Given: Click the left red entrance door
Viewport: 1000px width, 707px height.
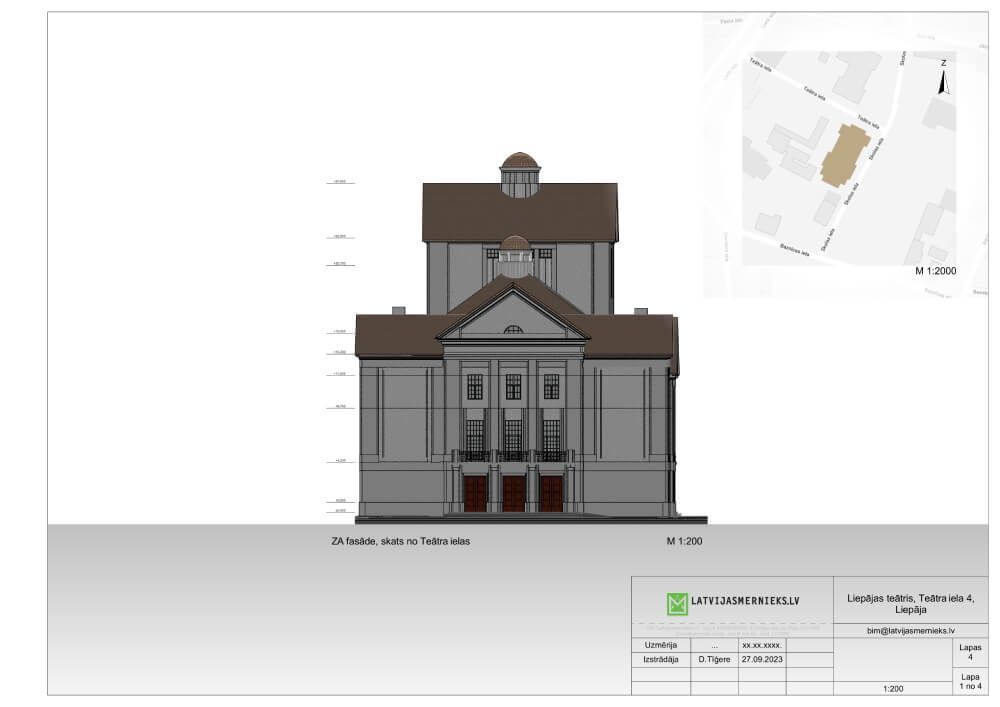Looking at the screenshot, I should (x=475, y=493).
